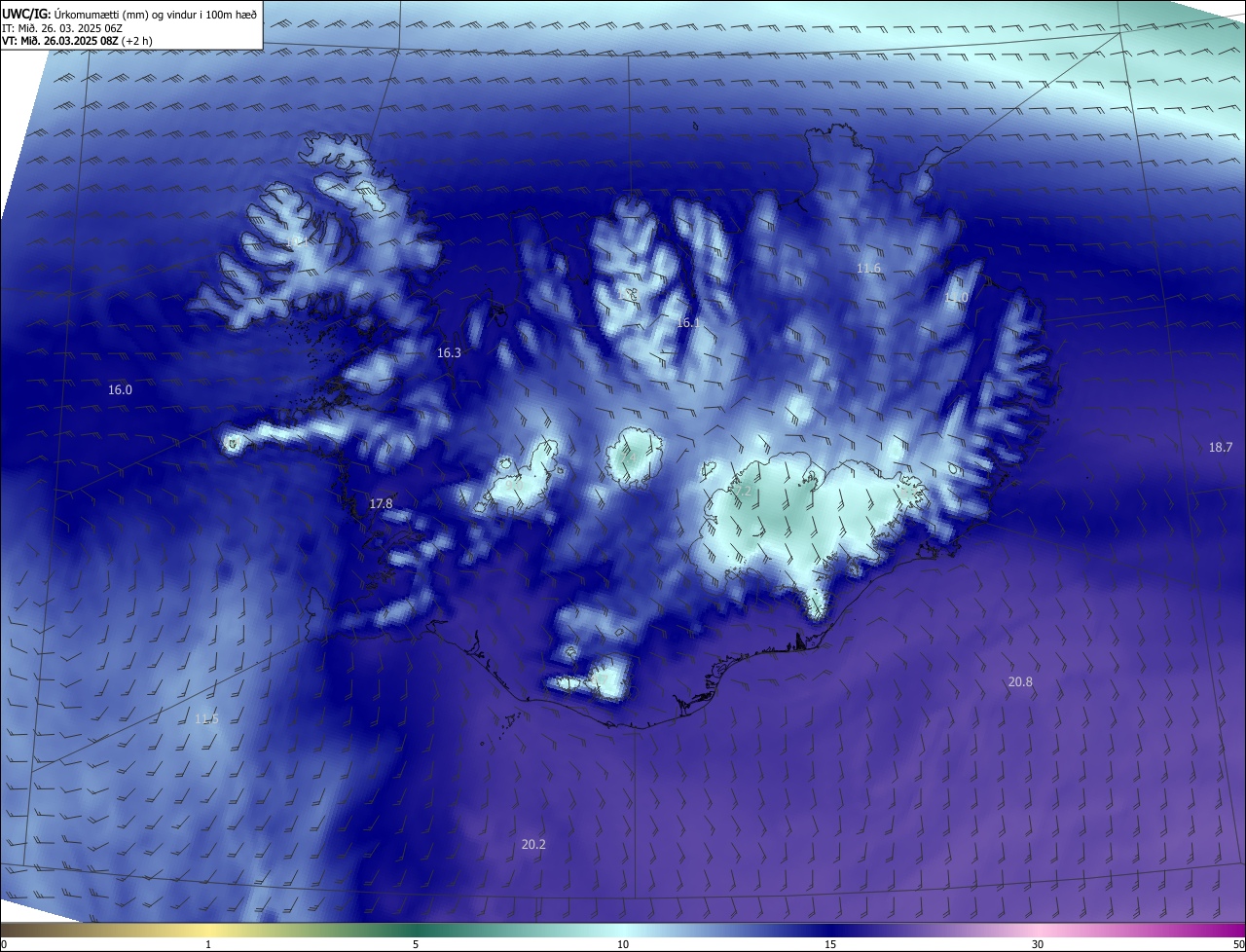Click the 18.7 value label off the east coast
This screenshot has width=1246, height=952.
(1221, 447)
